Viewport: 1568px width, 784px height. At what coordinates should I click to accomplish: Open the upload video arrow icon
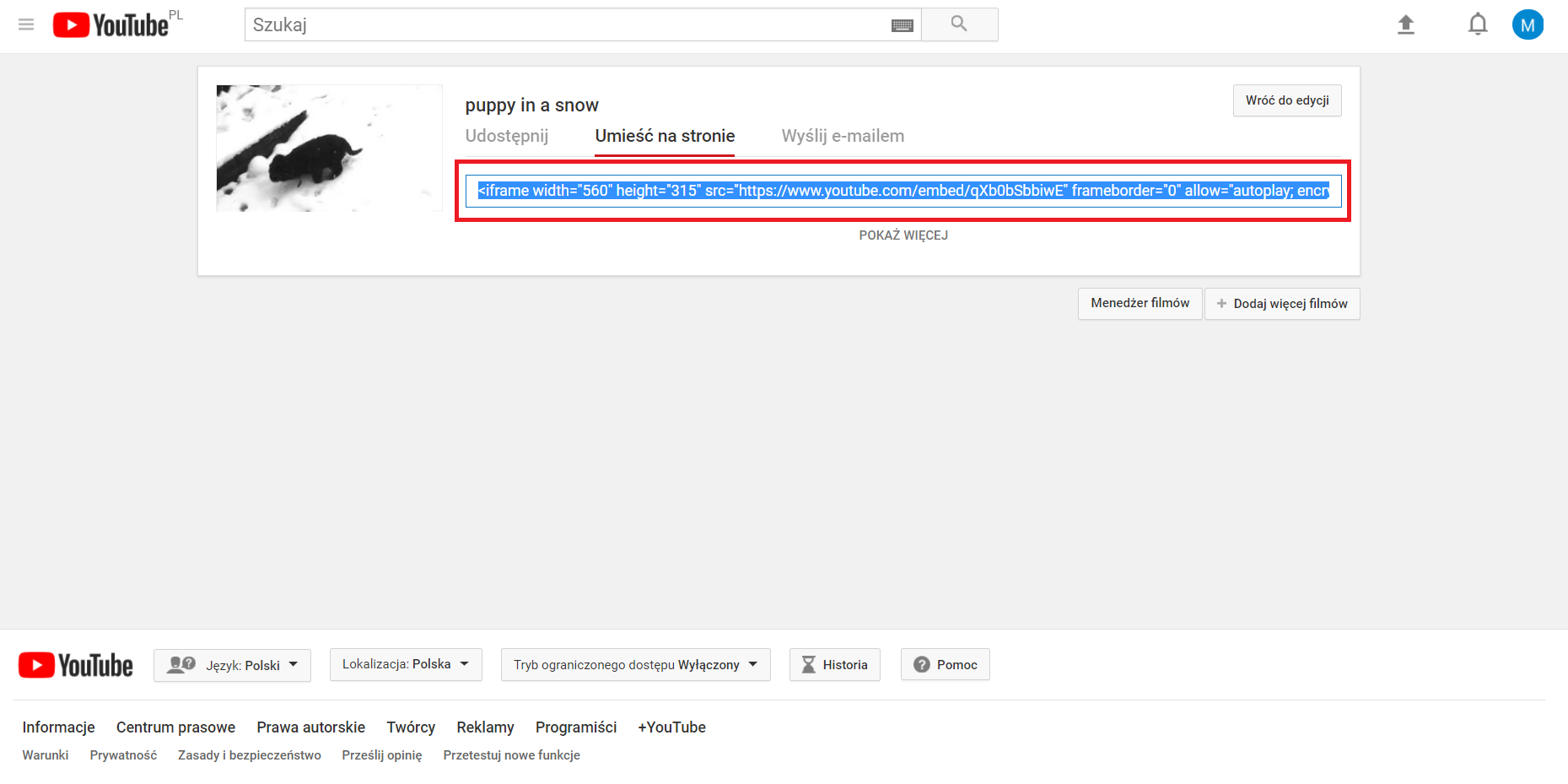[1405, 24]
